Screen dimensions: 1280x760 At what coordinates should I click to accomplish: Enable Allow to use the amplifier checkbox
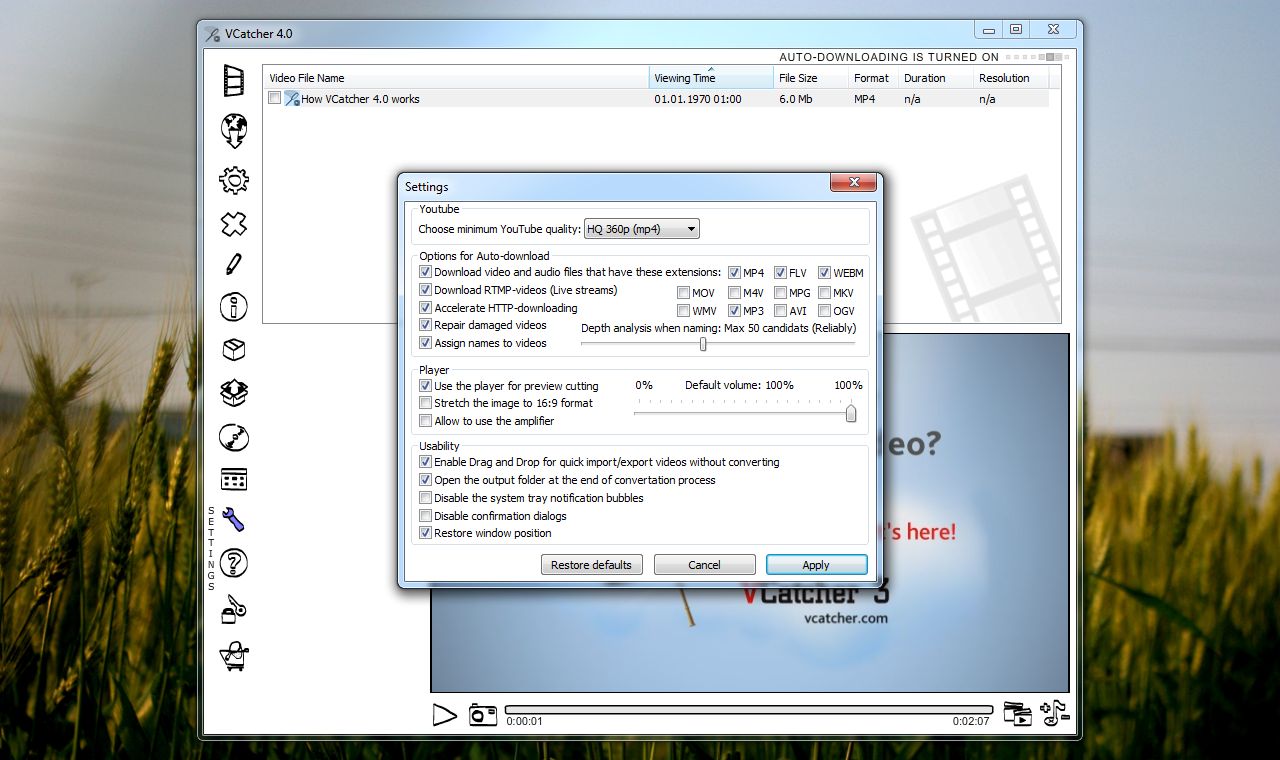(426, 421)
